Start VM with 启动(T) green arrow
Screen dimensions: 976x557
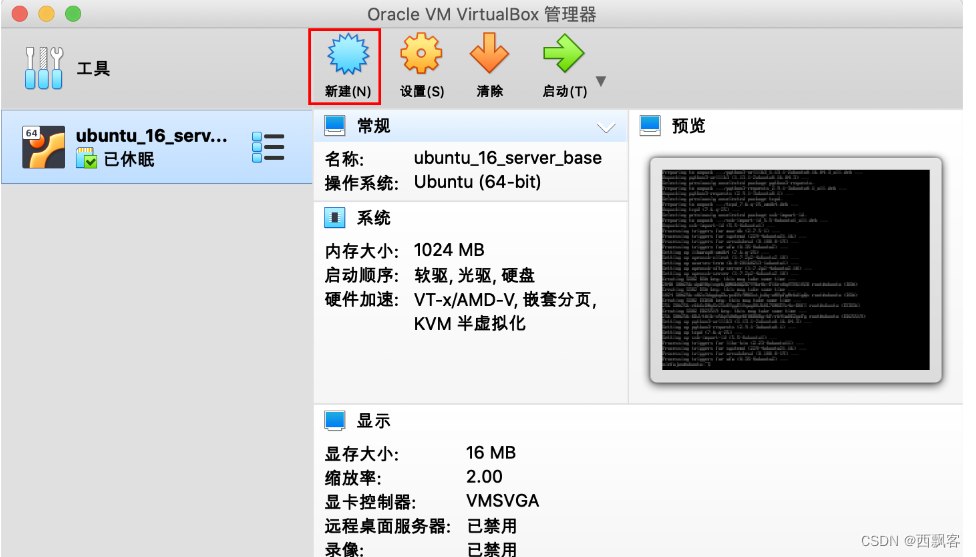tap(563, 54)
